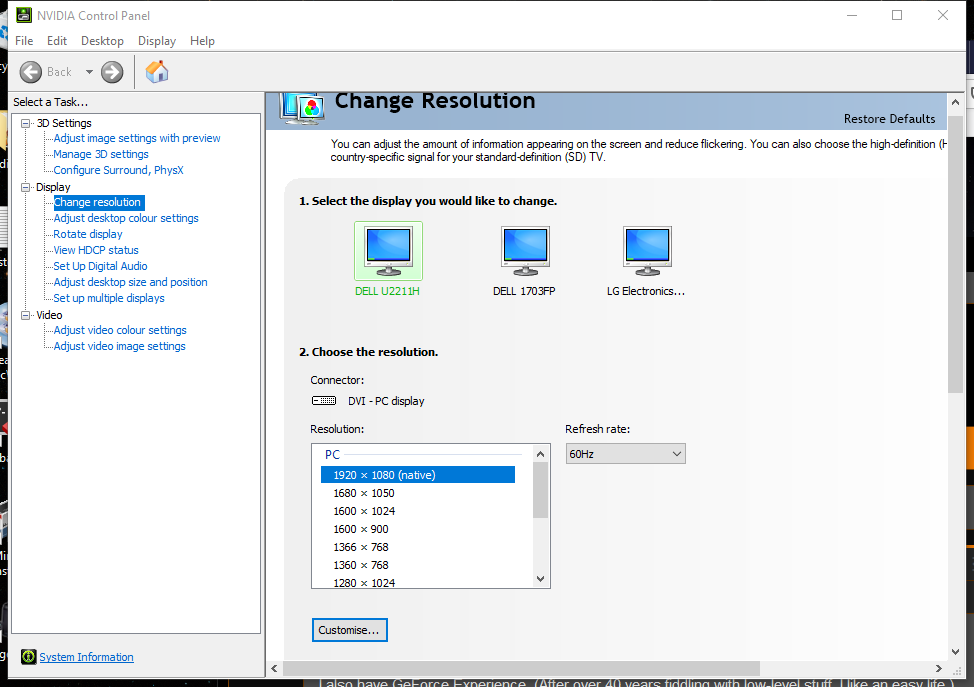This screenshot has height=687, width=974.
Task: Open Adjust image settings with preview
Action: pyautogui.click(x=137, y=138)
